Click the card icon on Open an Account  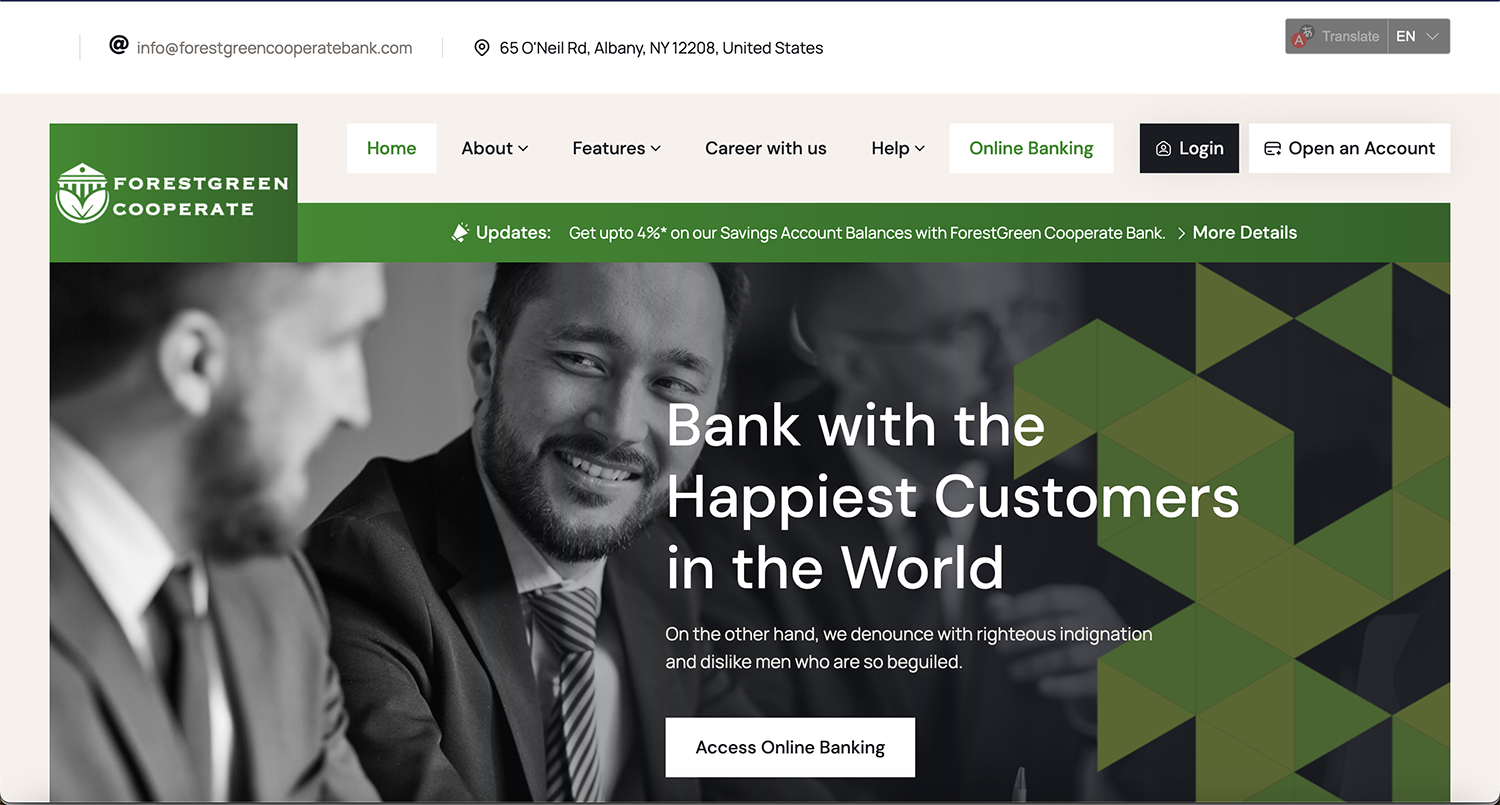tap(1273, 149)
